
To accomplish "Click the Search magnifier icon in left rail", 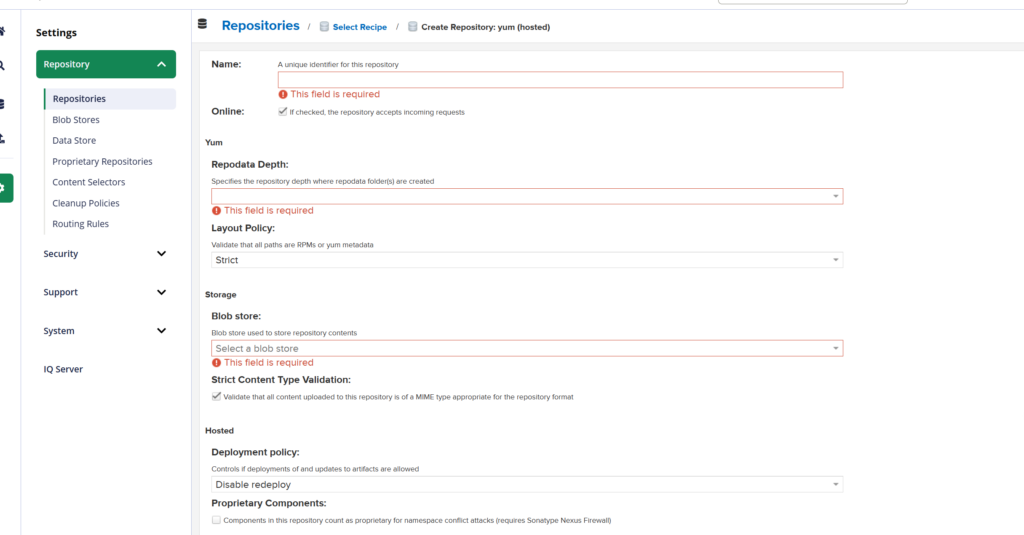I will pos(3,65).
